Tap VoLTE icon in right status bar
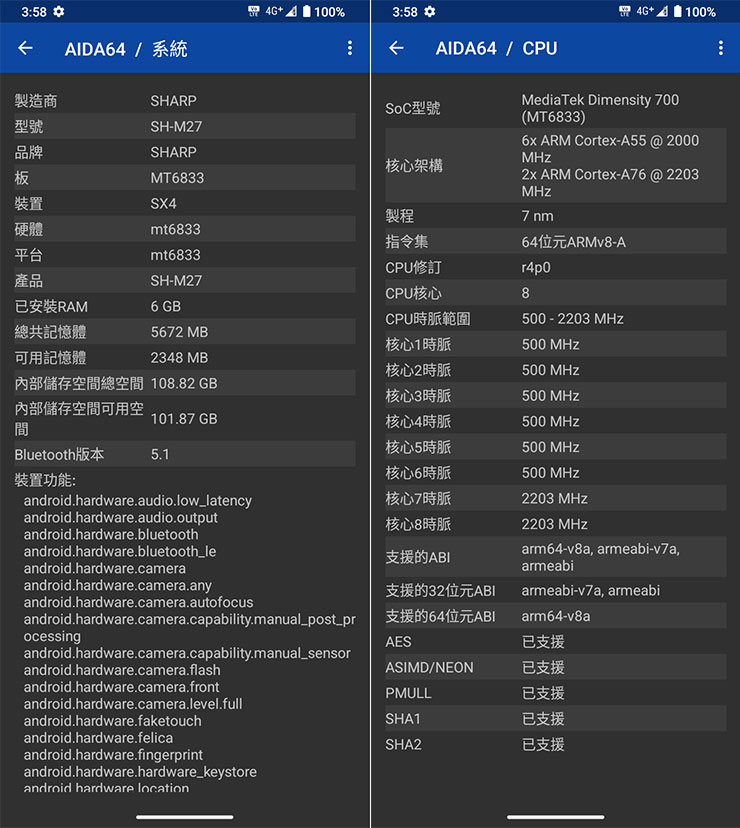The width and height of the screenshot is (740, 828). point(624,12)
